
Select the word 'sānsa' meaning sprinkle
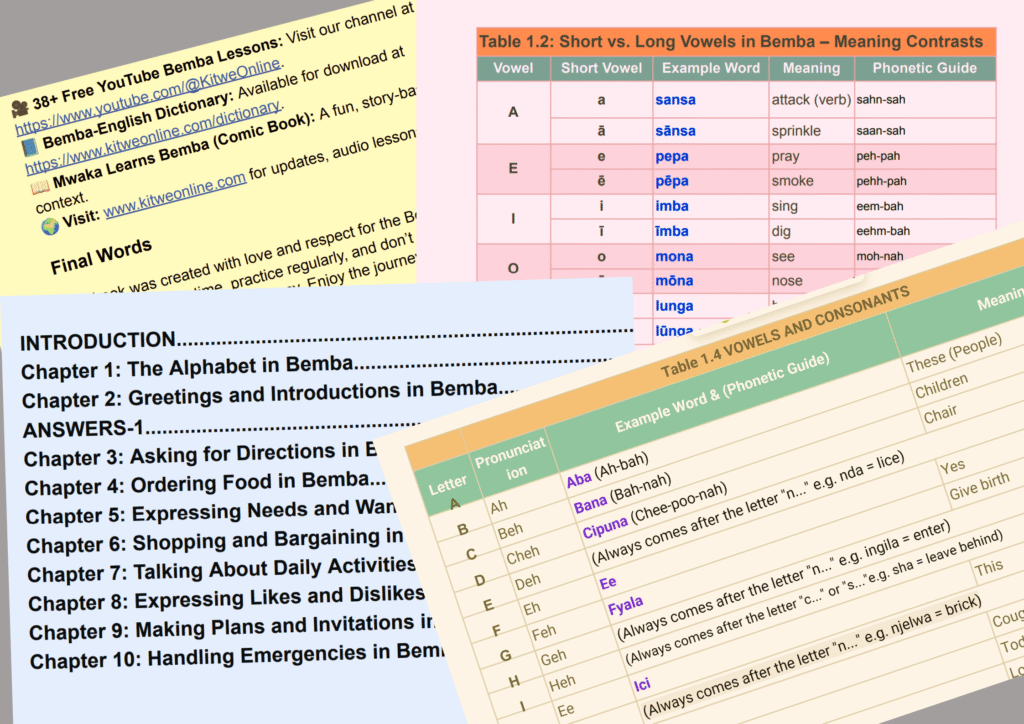click(x=675, y=131)
